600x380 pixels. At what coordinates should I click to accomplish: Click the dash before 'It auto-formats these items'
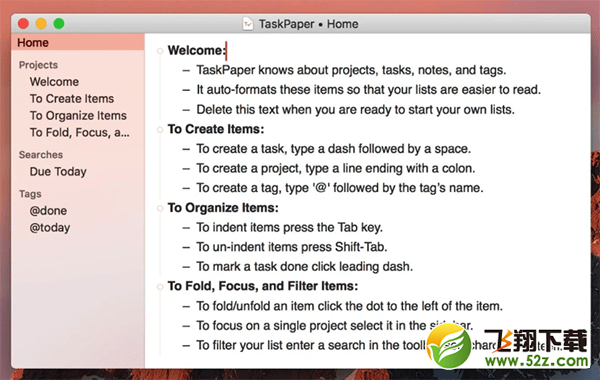(186, 90)
